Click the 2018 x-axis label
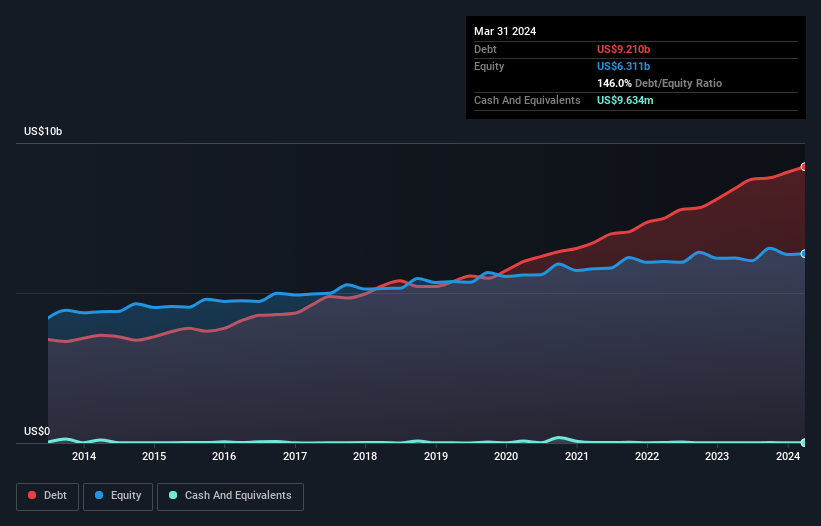Viewport: 821px width, 526px height. 365,456
